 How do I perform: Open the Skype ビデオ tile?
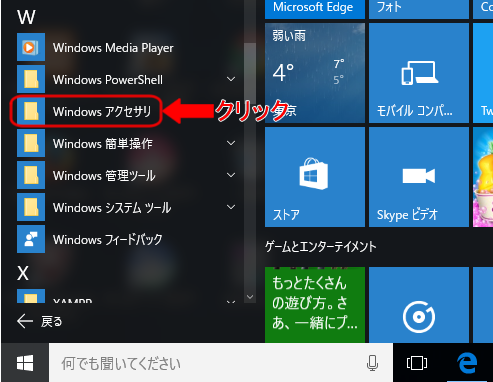(419, 177)
